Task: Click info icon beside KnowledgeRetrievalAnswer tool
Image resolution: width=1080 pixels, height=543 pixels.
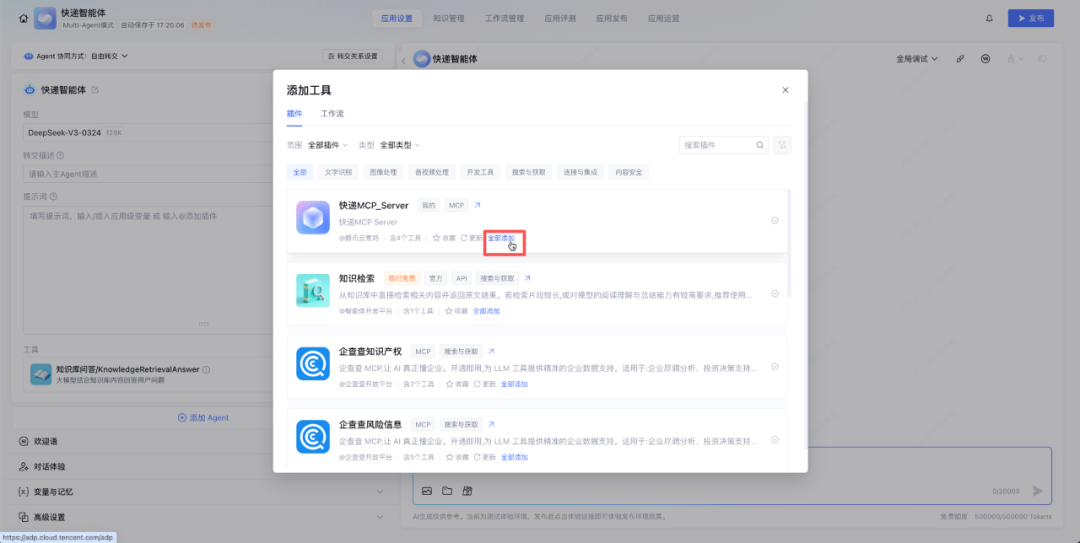Action: click(x=206, y=369)
